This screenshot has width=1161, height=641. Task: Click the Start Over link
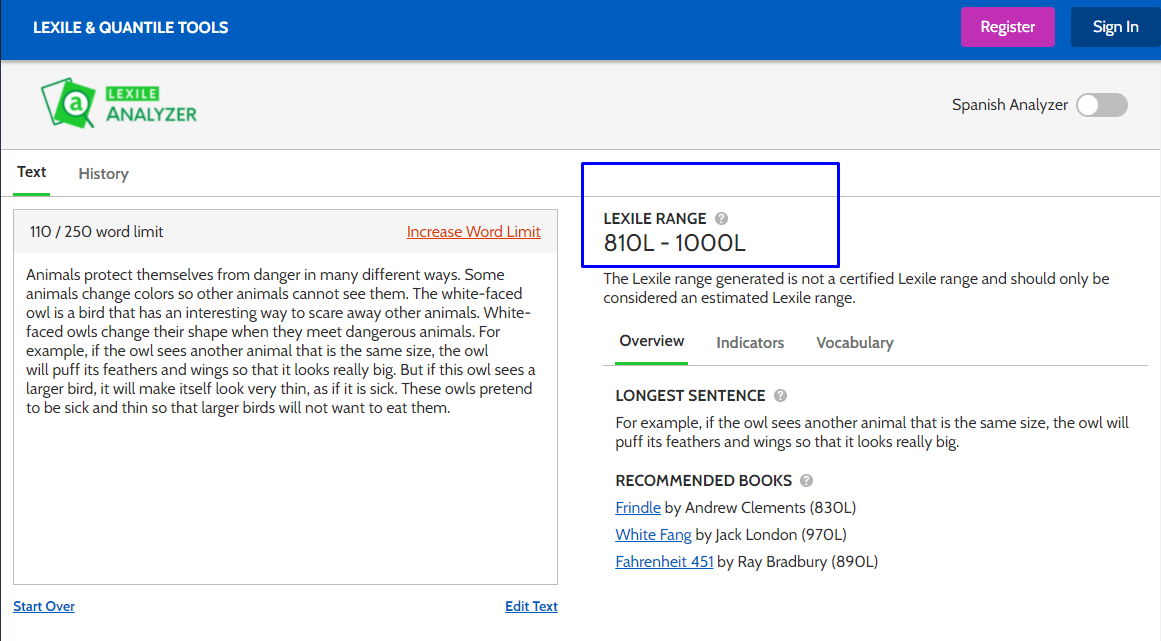click(44, 606)
